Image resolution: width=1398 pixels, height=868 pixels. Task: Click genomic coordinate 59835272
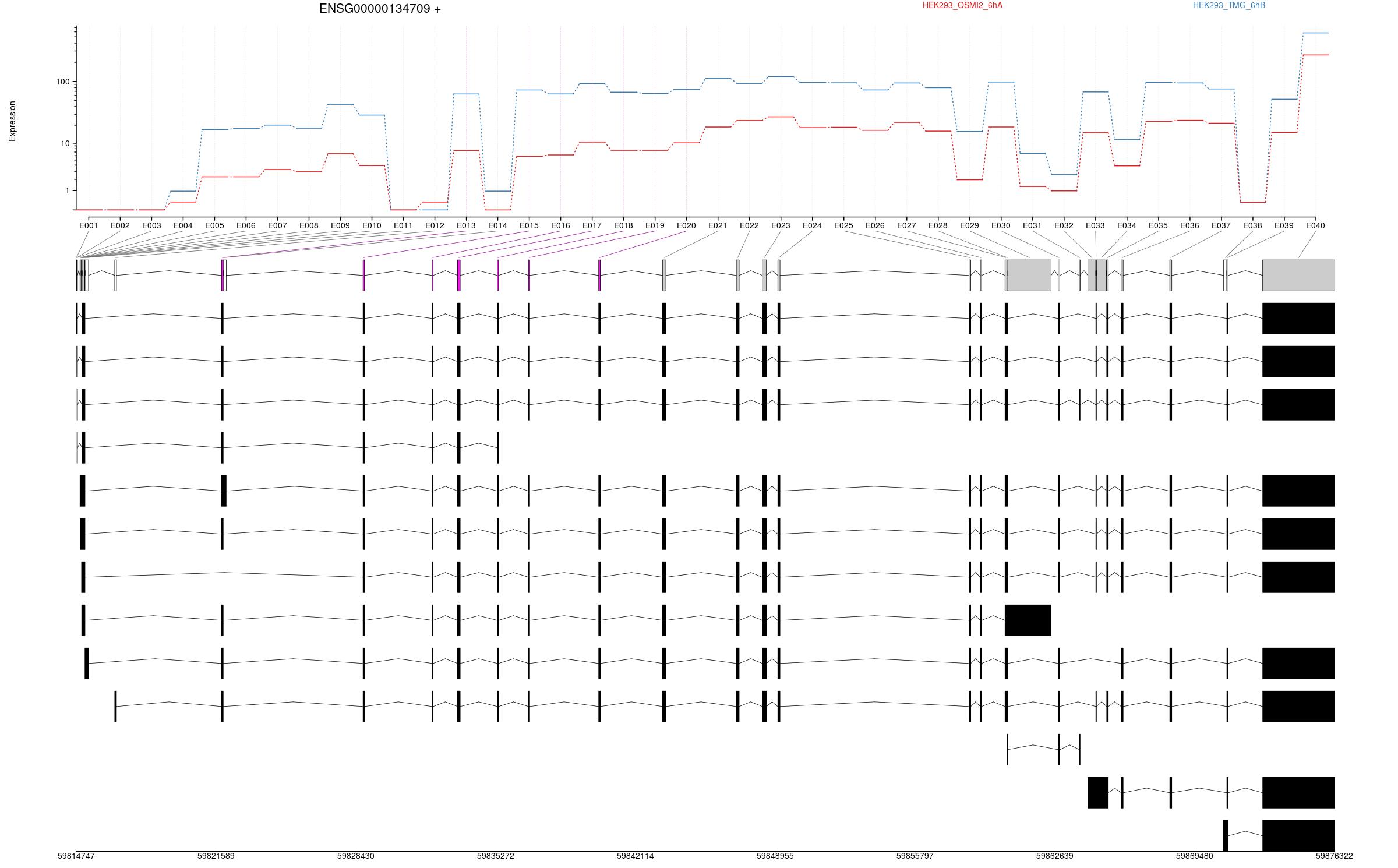tap(495, 856)
